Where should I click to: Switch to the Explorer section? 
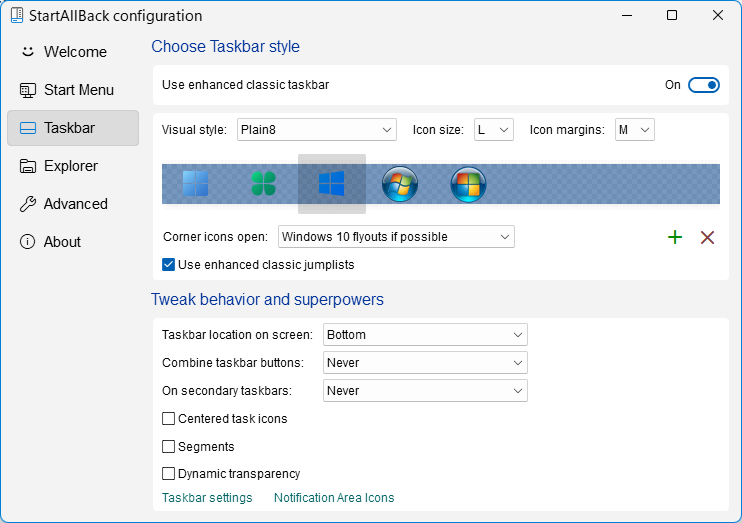pos(72,166)
